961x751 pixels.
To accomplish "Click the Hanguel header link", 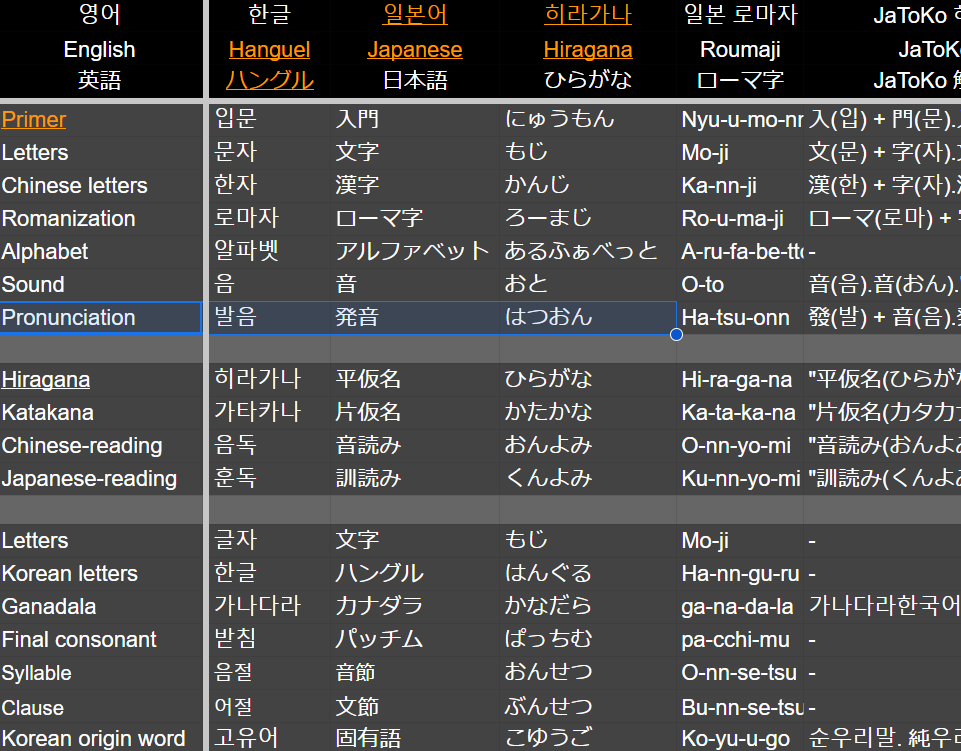I will [269, 50].
